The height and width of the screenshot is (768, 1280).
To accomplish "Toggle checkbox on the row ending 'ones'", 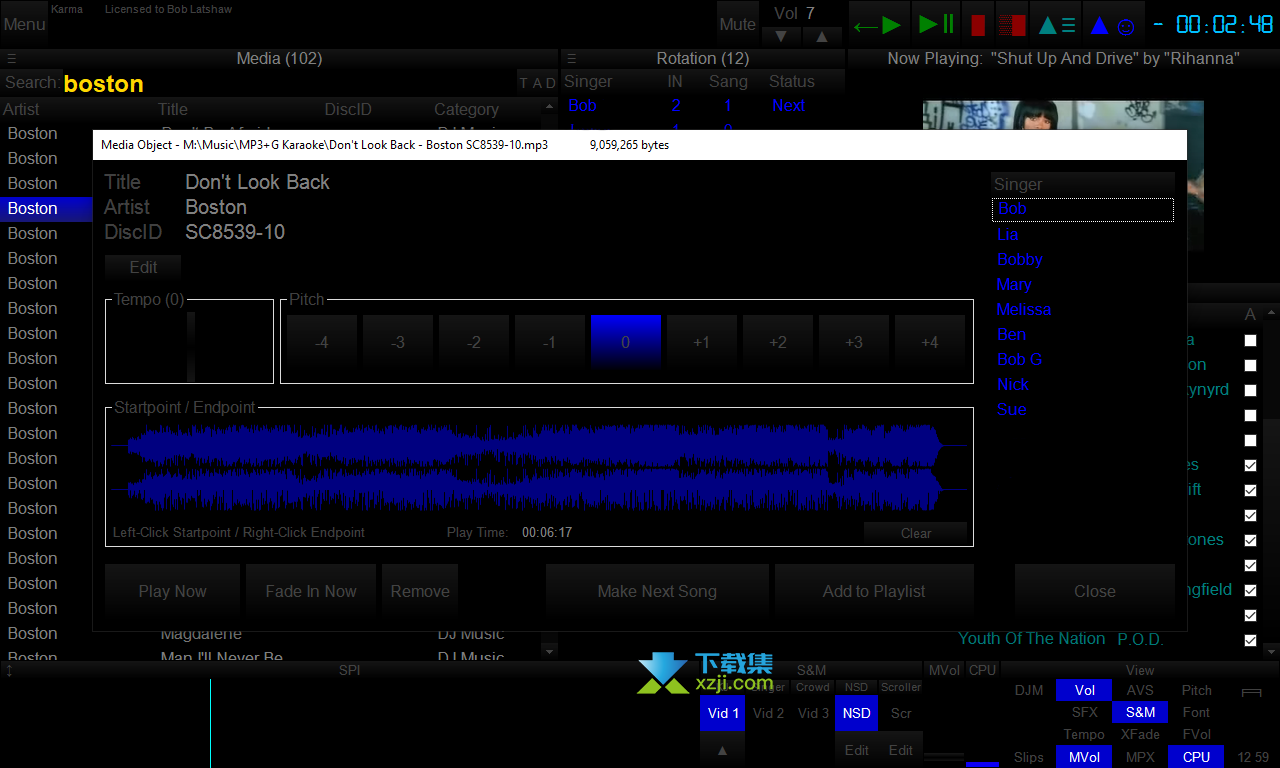I will click(1250, 540).
